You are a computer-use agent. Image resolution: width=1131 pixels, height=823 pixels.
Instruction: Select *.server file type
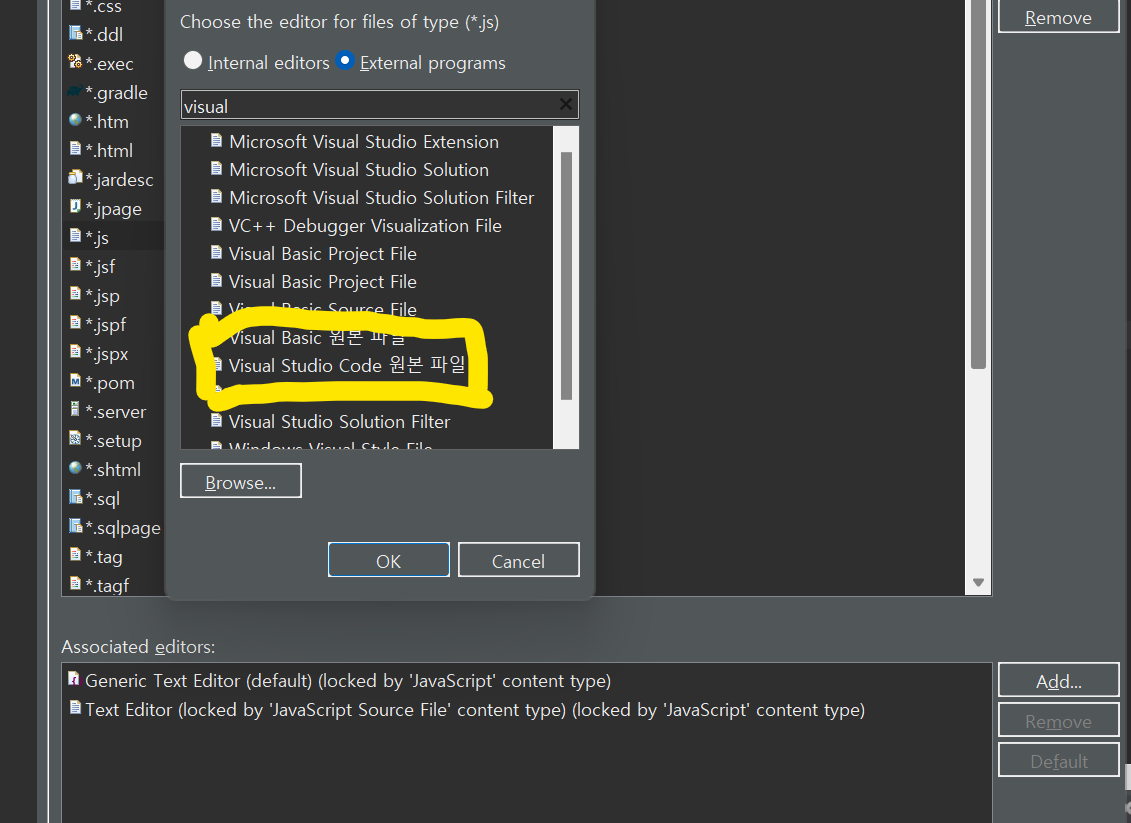115,412
